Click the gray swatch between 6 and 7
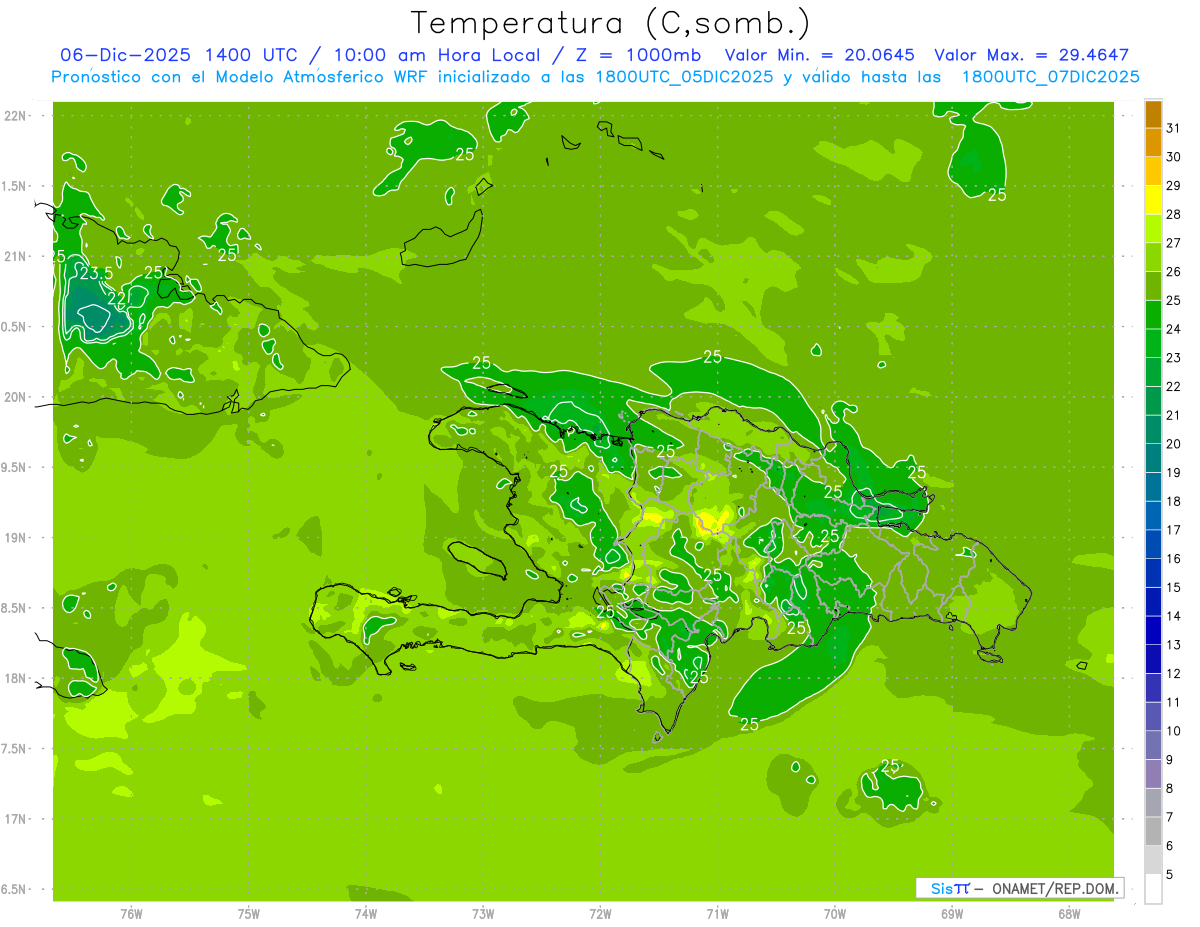The width and height of the screenshot is (1200, 927). [1153, 831]
